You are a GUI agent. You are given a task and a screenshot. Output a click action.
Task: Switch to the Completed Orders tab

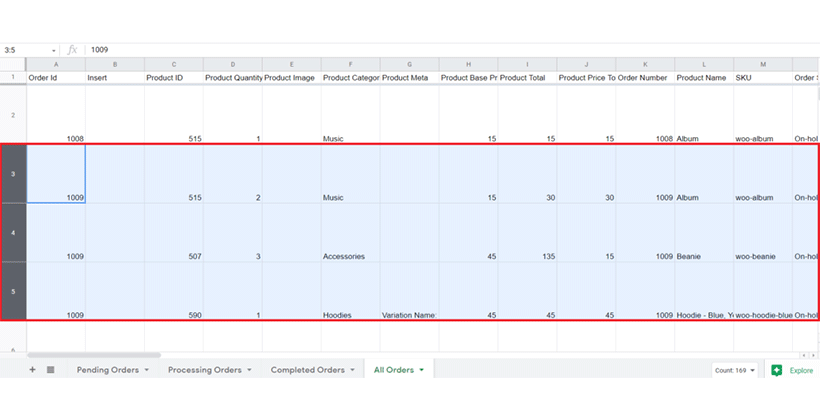click(x=308, y=370)
